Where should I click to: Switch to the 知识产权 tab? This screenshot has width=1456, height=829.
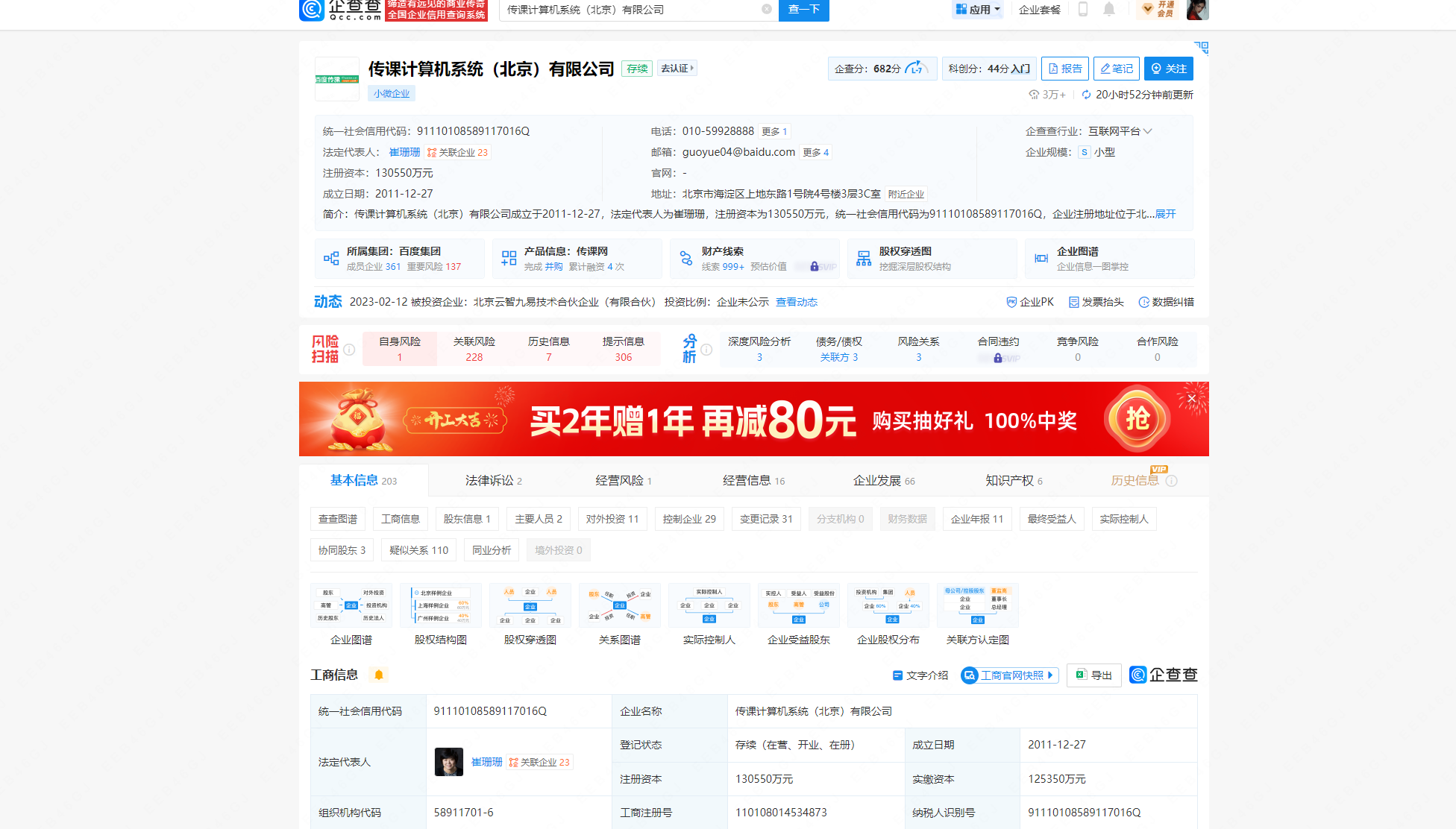pyautogui.click(x=1014, y=480)
